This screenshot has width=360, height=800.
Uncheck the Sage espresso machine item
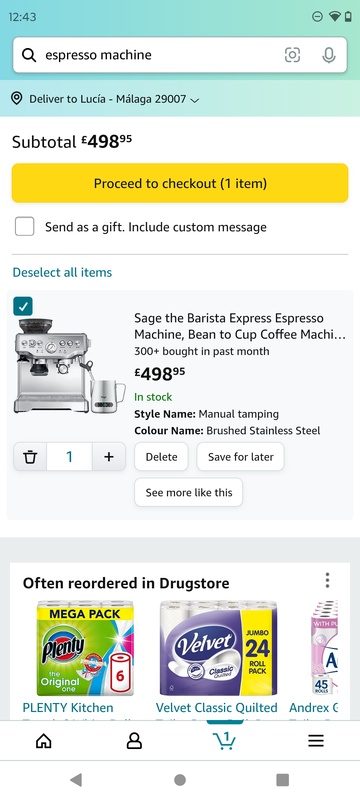click(x=23, y=306)
